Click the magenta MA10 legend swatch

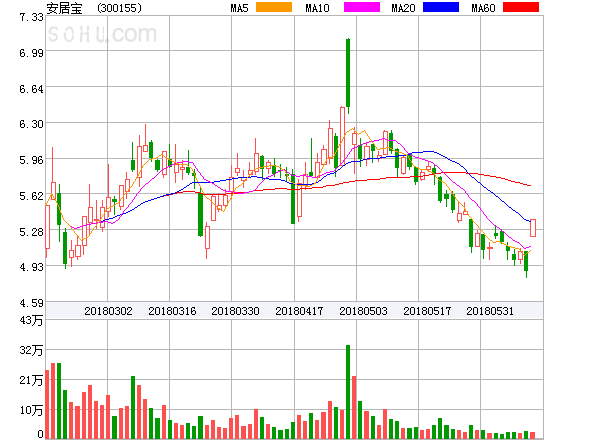(362, 7)
